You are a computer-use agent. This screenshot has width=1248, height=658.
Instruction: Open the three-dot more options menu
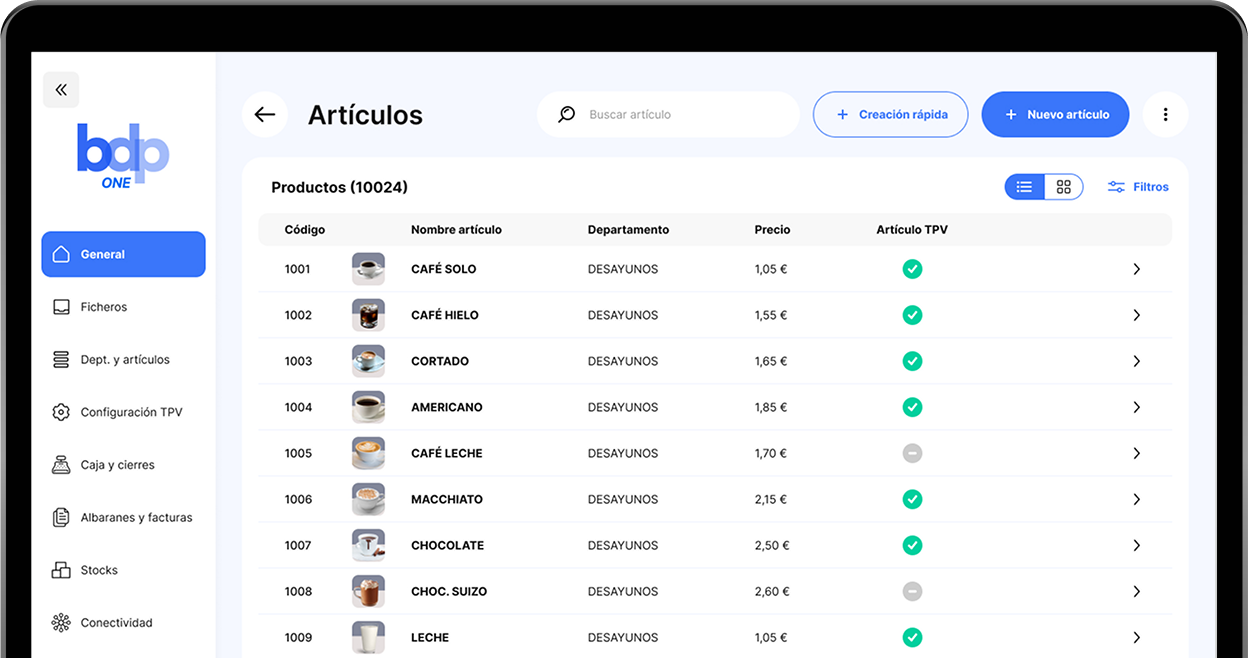point(1165,115)
